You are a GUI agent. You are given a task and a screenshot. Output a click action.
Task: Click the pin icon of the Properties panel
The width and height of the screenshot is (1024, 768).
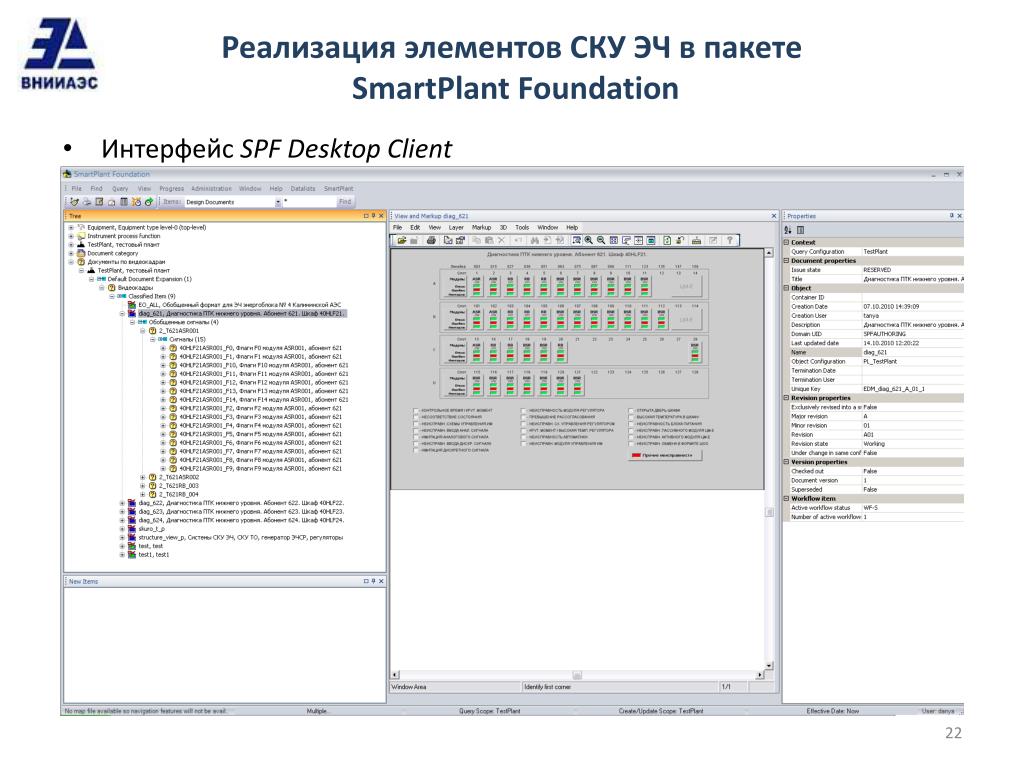tap(952, 216)
